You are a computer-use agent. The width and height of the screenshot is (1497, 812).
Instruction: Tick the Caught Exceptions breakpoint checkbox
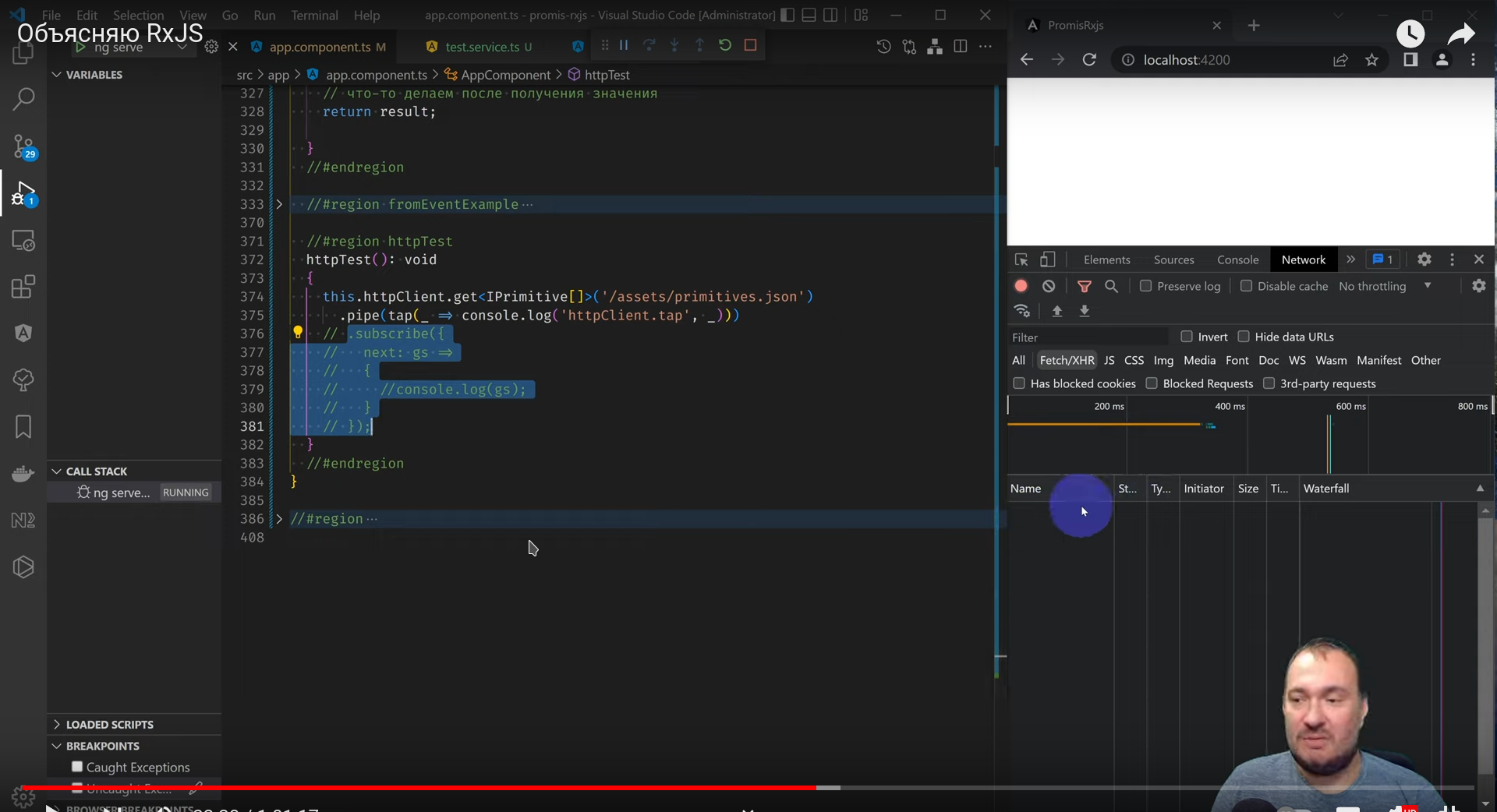tap(77, 767)
